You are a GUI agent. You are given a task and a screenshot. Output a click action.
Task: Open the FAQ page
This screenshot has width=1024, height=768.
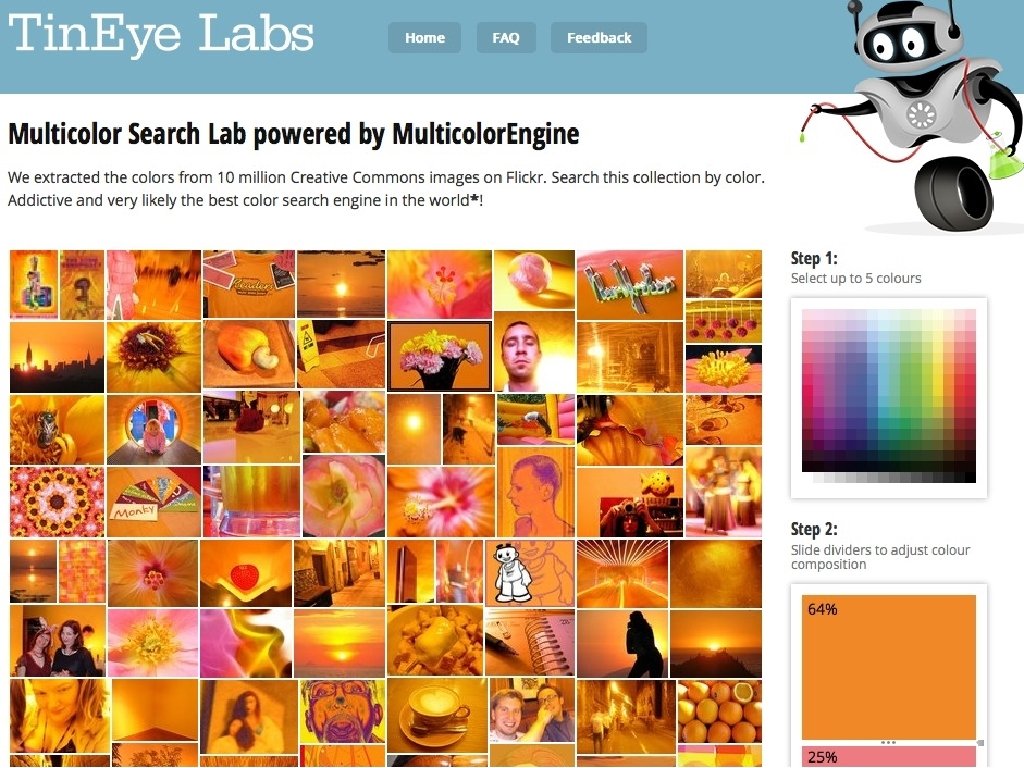pyautogui.click(x=506, y=38)
